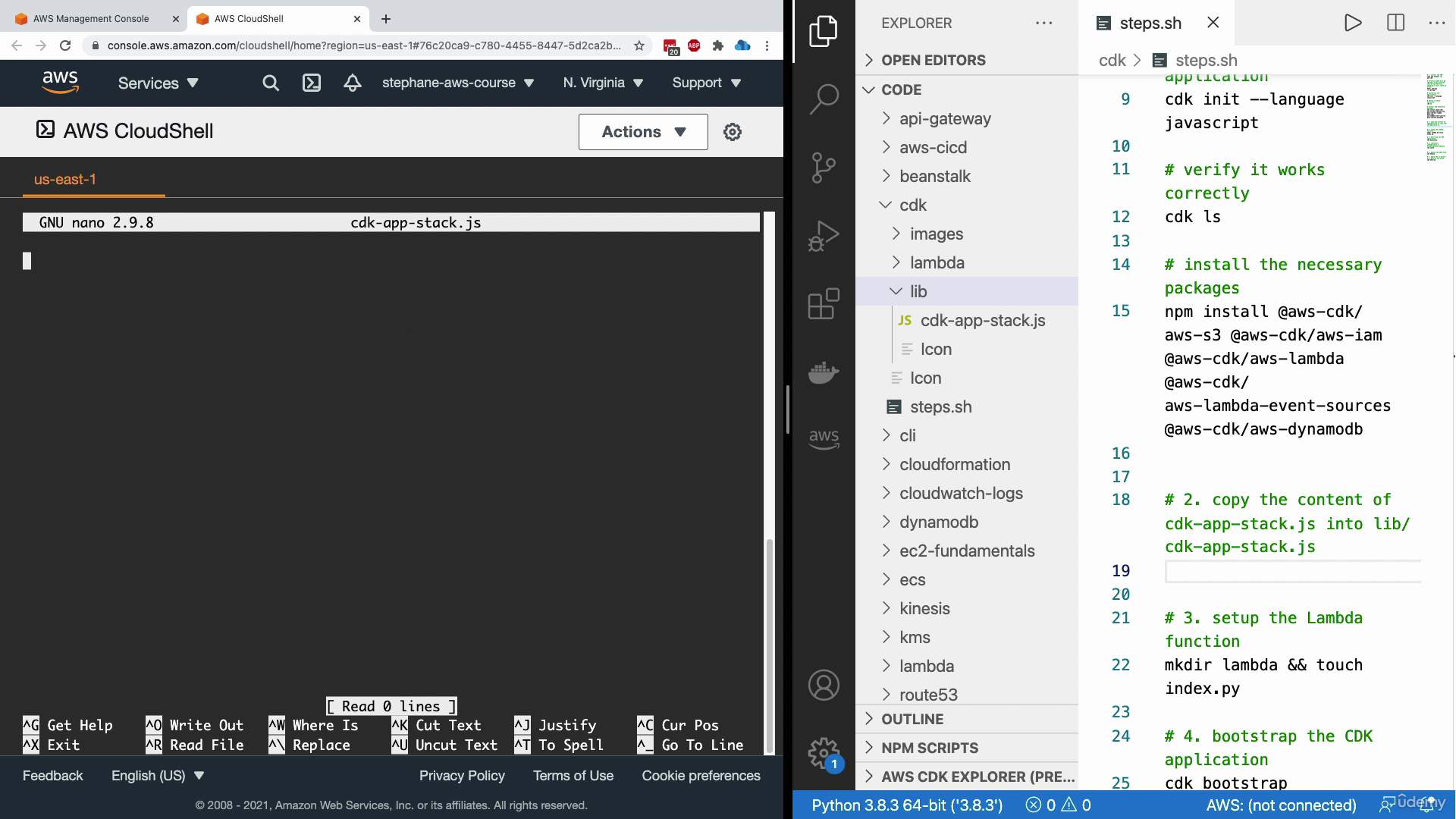The width and height of the screenshot is (1456, 819).
Task: Go back in browser history
Action: tap(17, 45)
